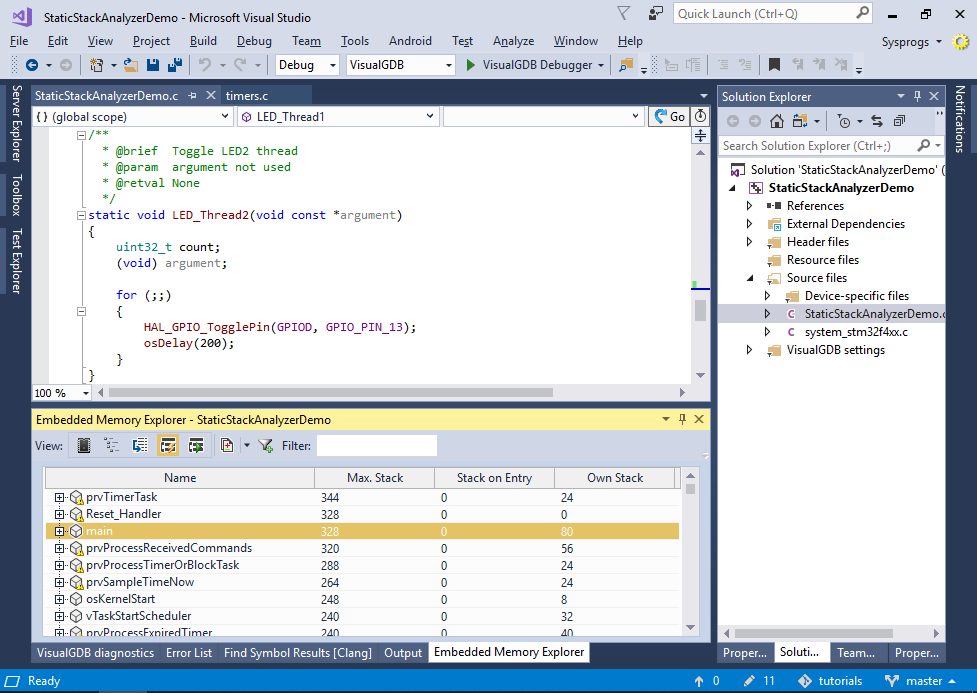
Task: Click the Pending Changes Filter clock icon
Action: 844,121
